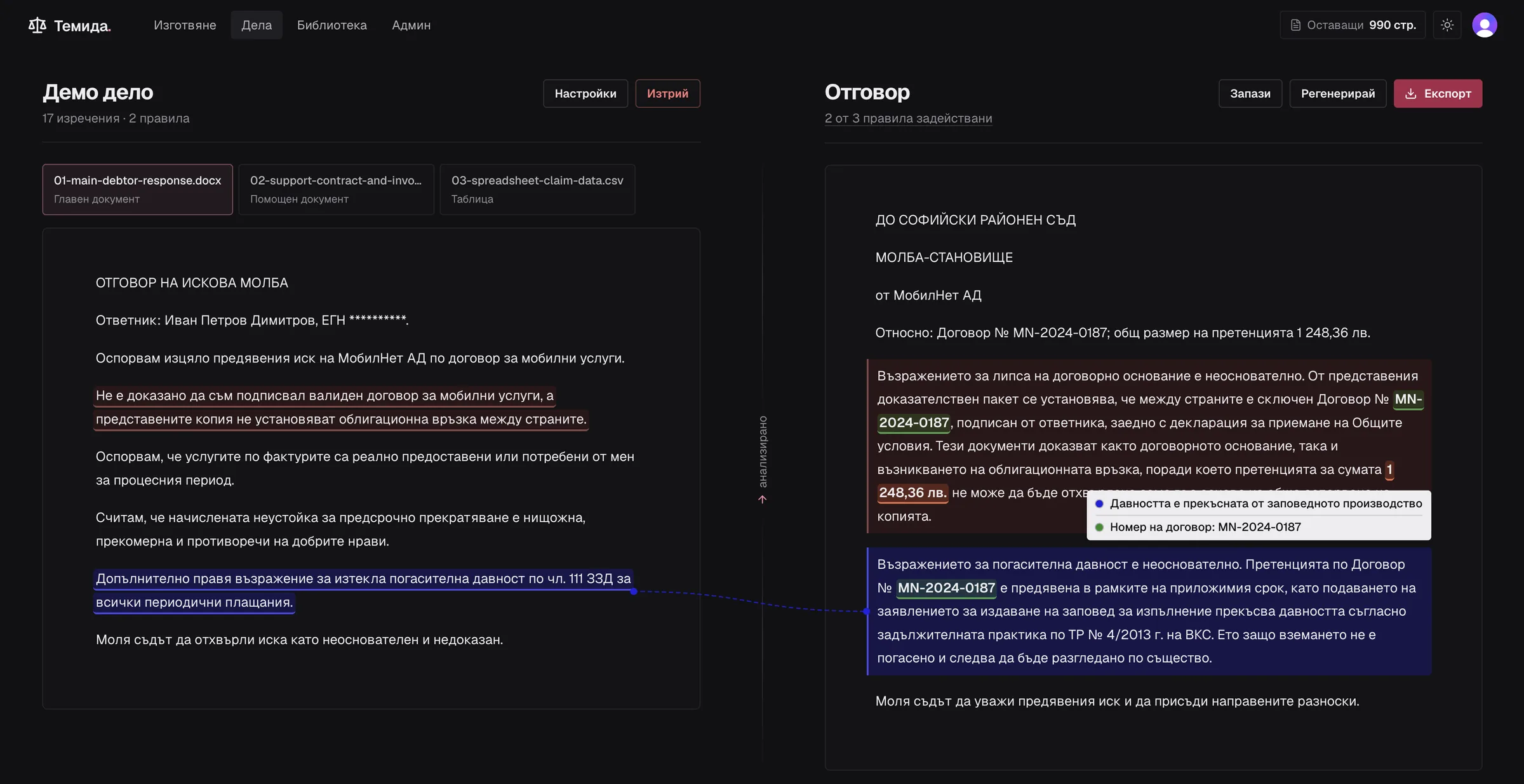Click the Оставащи 990 стр. counter
The image size is (1524, 784).
tap(1353, 25)
